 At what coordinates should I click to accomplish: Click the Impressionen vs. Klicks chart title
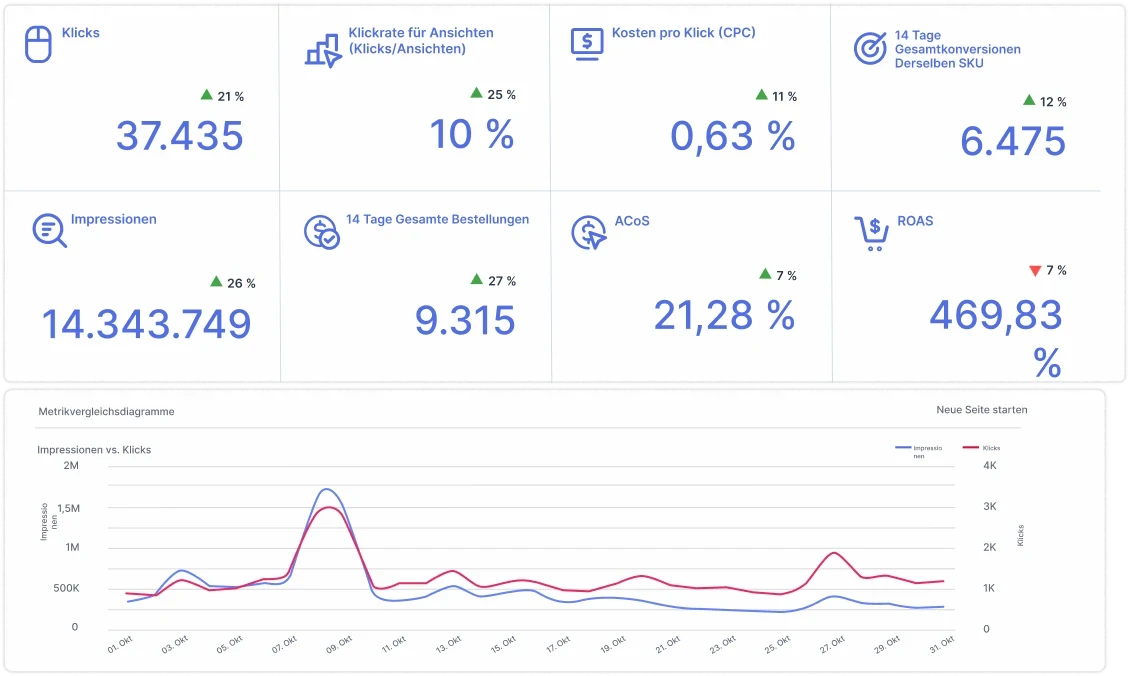point(94,450)
